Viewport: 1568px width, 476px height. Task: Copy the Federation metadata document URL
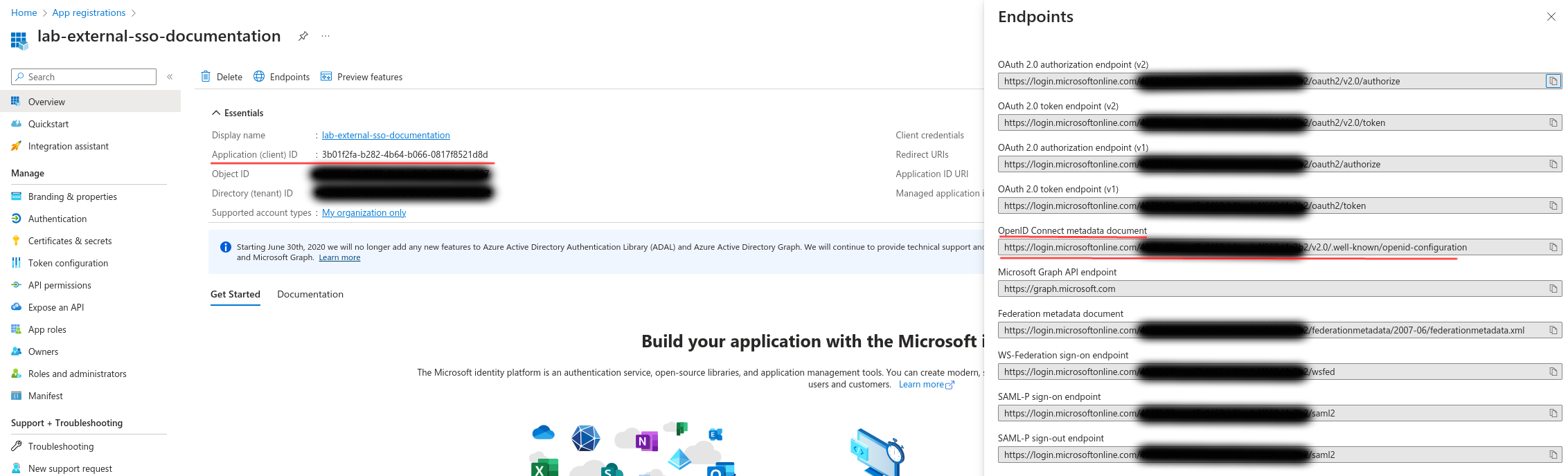tap(1553, 330)
